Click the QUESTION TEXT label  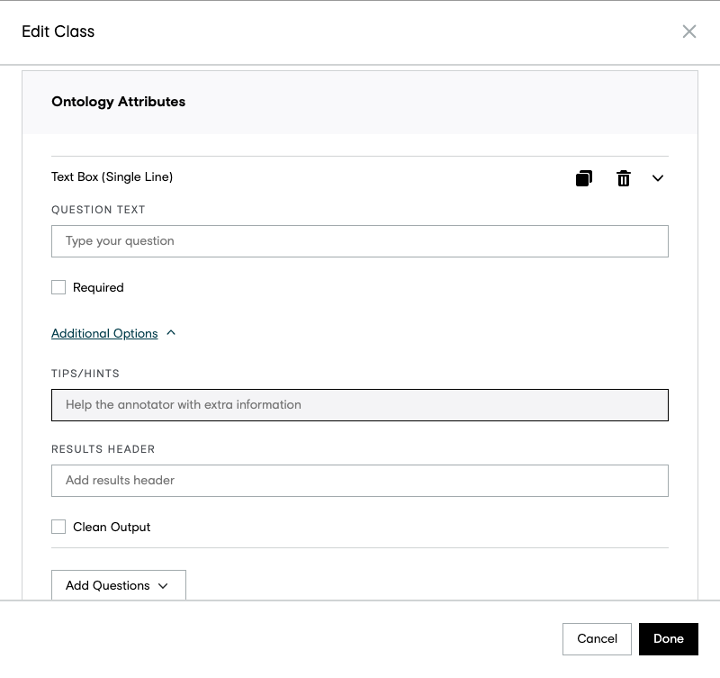pyautogui.click(x=98, y=210)
